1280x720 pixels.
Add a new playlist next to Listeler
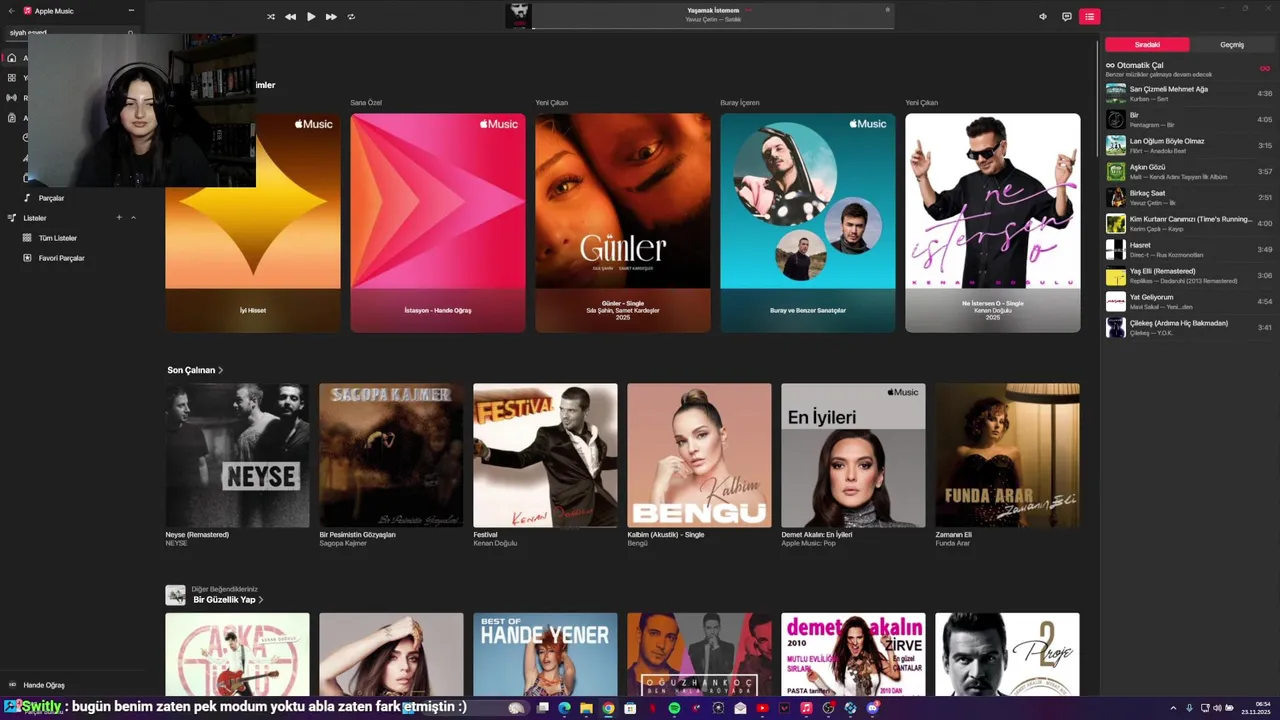(x=119, y=218)
